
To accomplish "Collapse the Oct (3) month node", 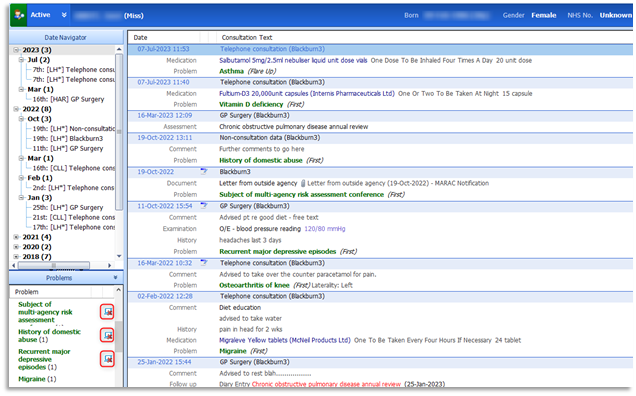I will tap(21, 119).
